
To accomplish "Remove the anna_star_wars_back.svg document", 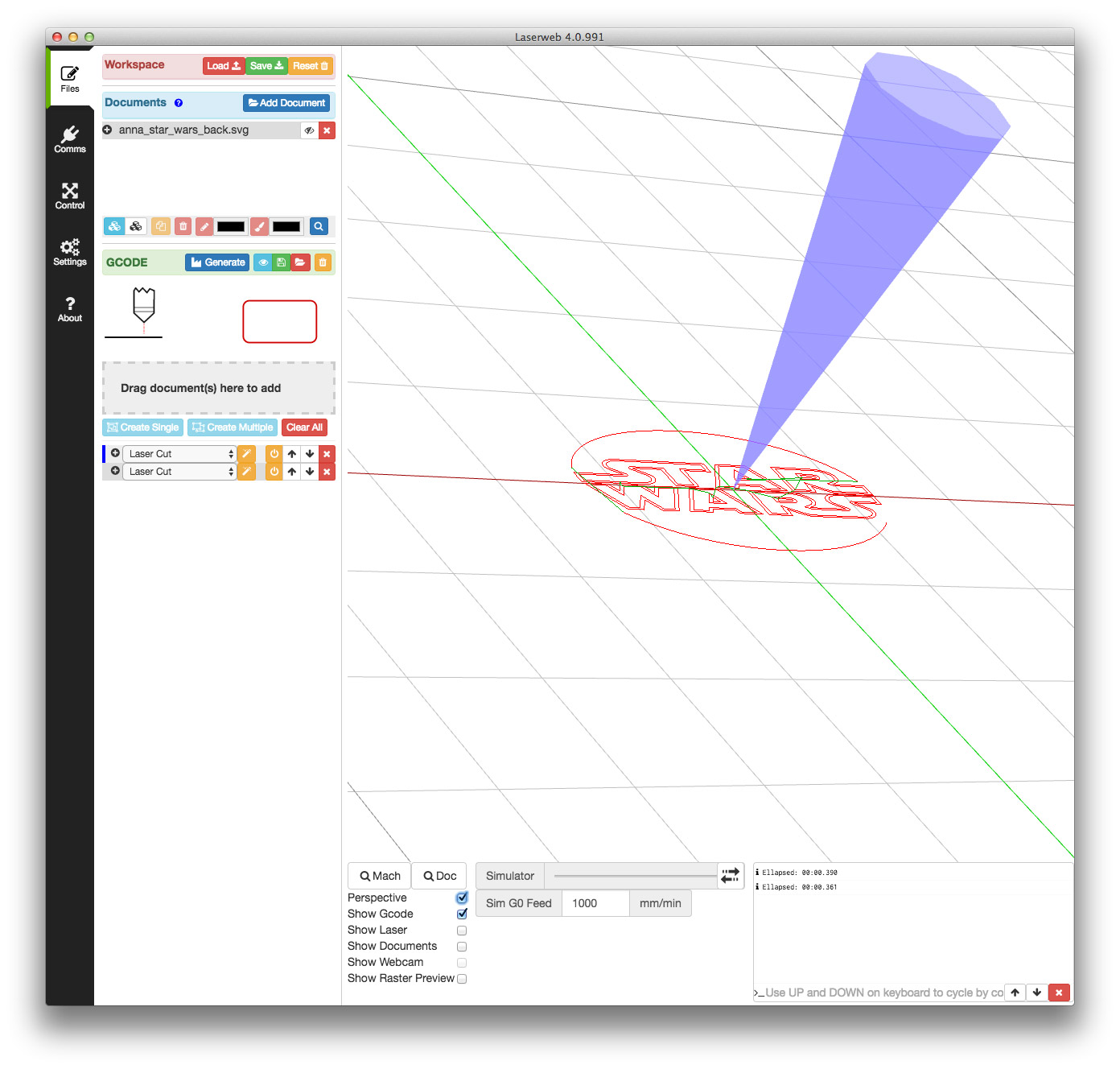I will click(327, 130).
